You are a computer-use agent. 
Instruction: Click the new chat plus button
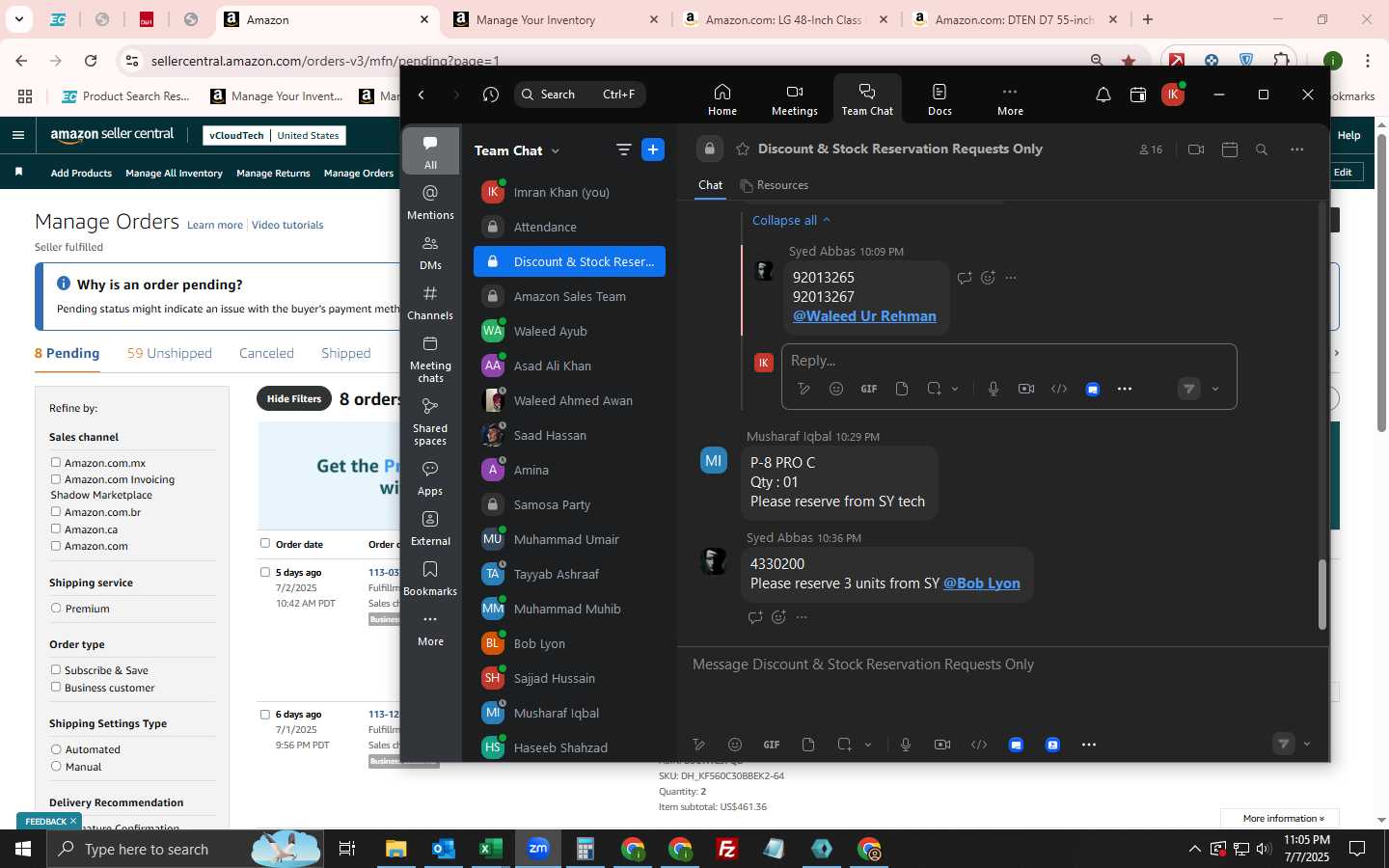pos(653,149)
